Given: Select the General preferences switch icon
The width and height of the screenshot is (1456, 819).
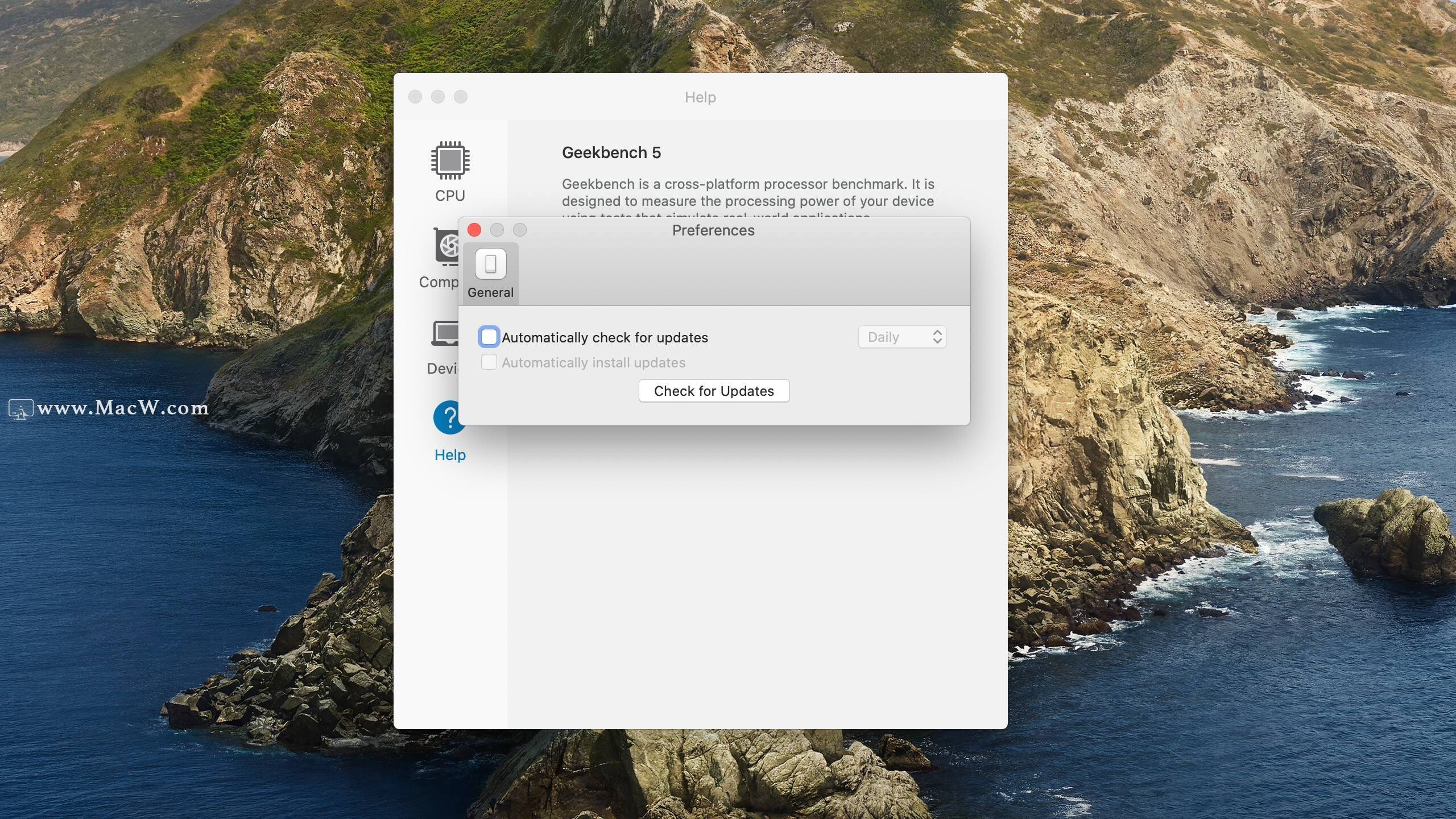Looking at the screenshot, I should coord(490,264).
